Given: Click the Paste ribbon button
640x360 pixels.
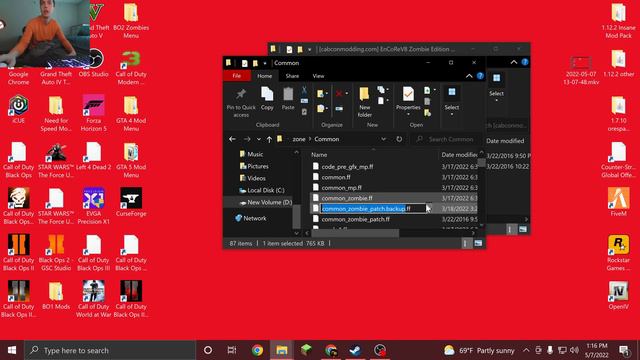Looking at the screenshot, I should (x=288, y=99).
